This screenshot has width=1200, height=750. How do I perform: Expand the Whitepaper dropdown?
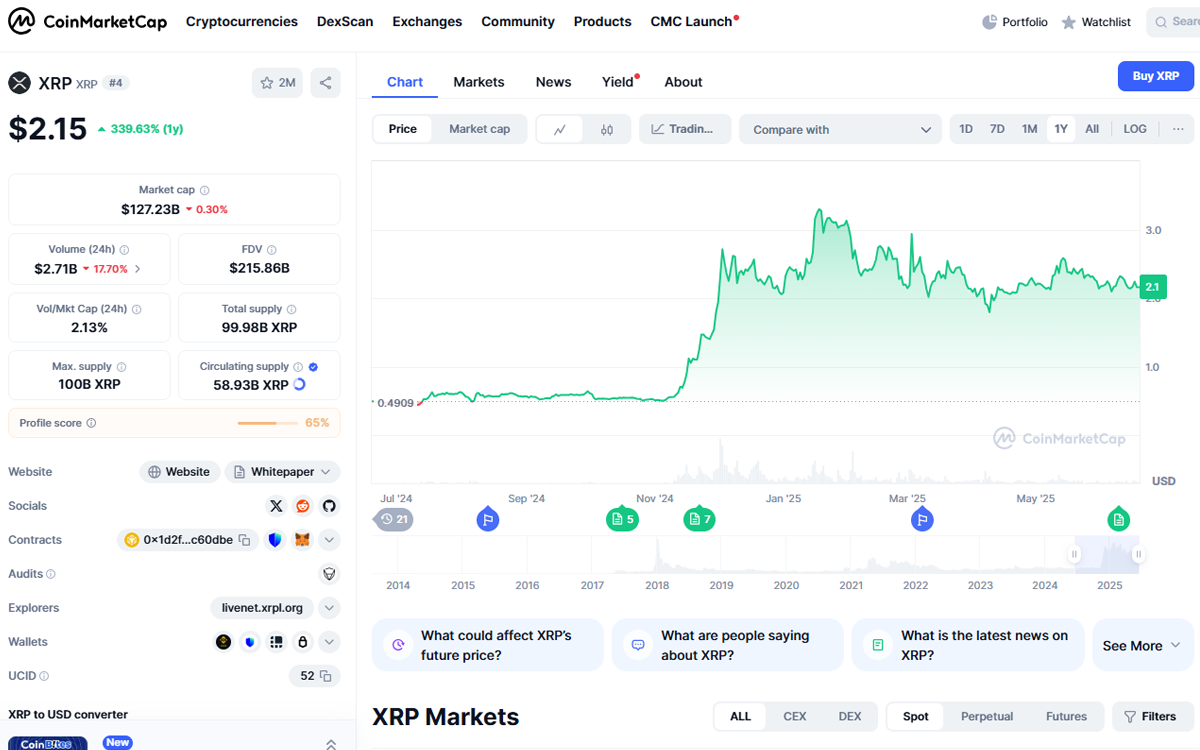(x=282, y=472)
